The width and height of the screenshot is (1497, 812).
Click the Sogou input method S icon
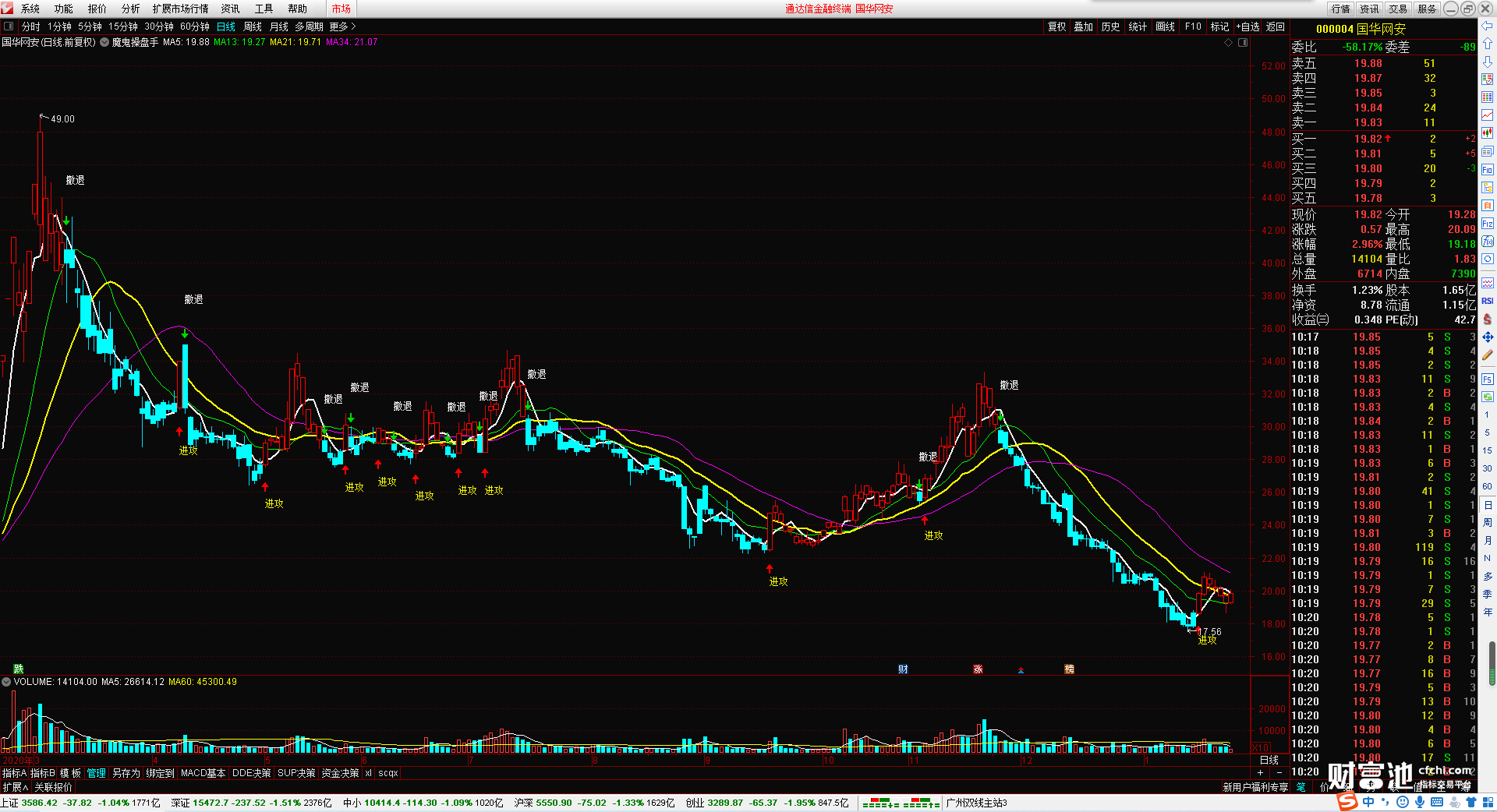(x=1347, y=802)
